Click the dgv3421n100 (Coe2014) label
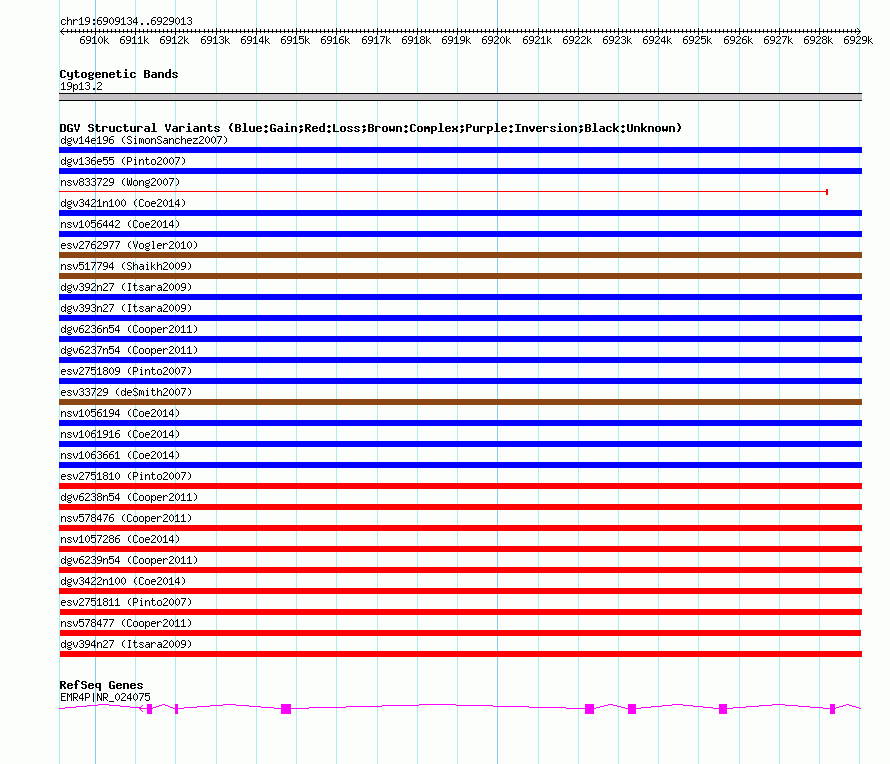This screenshot has height=764, width=890. [x=123, y=203]
